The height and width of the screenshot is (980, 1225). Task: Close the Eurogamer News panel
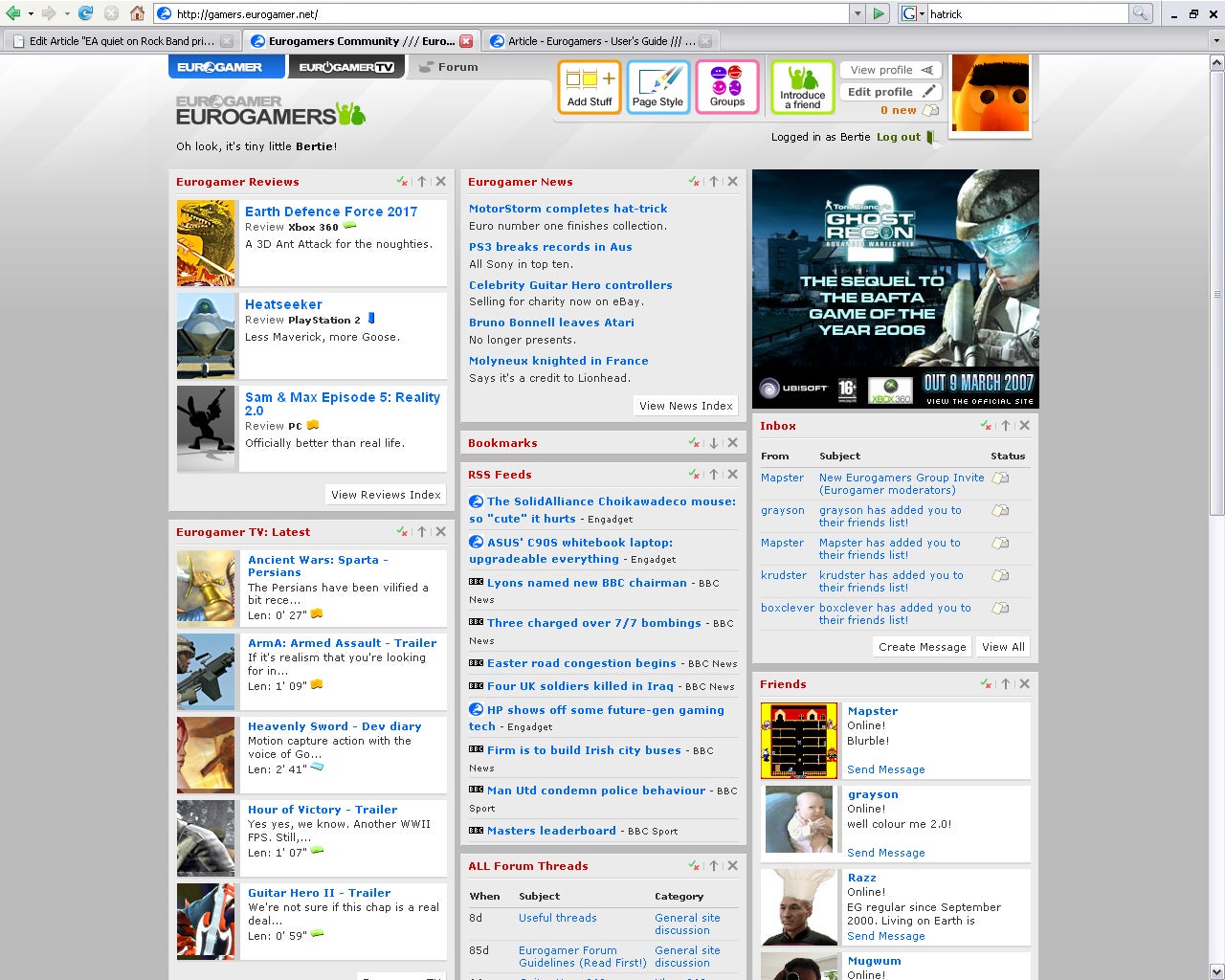732,181
